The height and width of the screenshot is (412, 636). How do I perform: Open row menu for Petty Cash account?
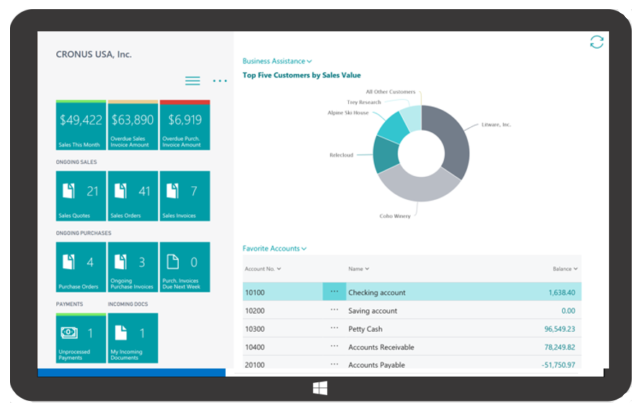tap(334, 328)
